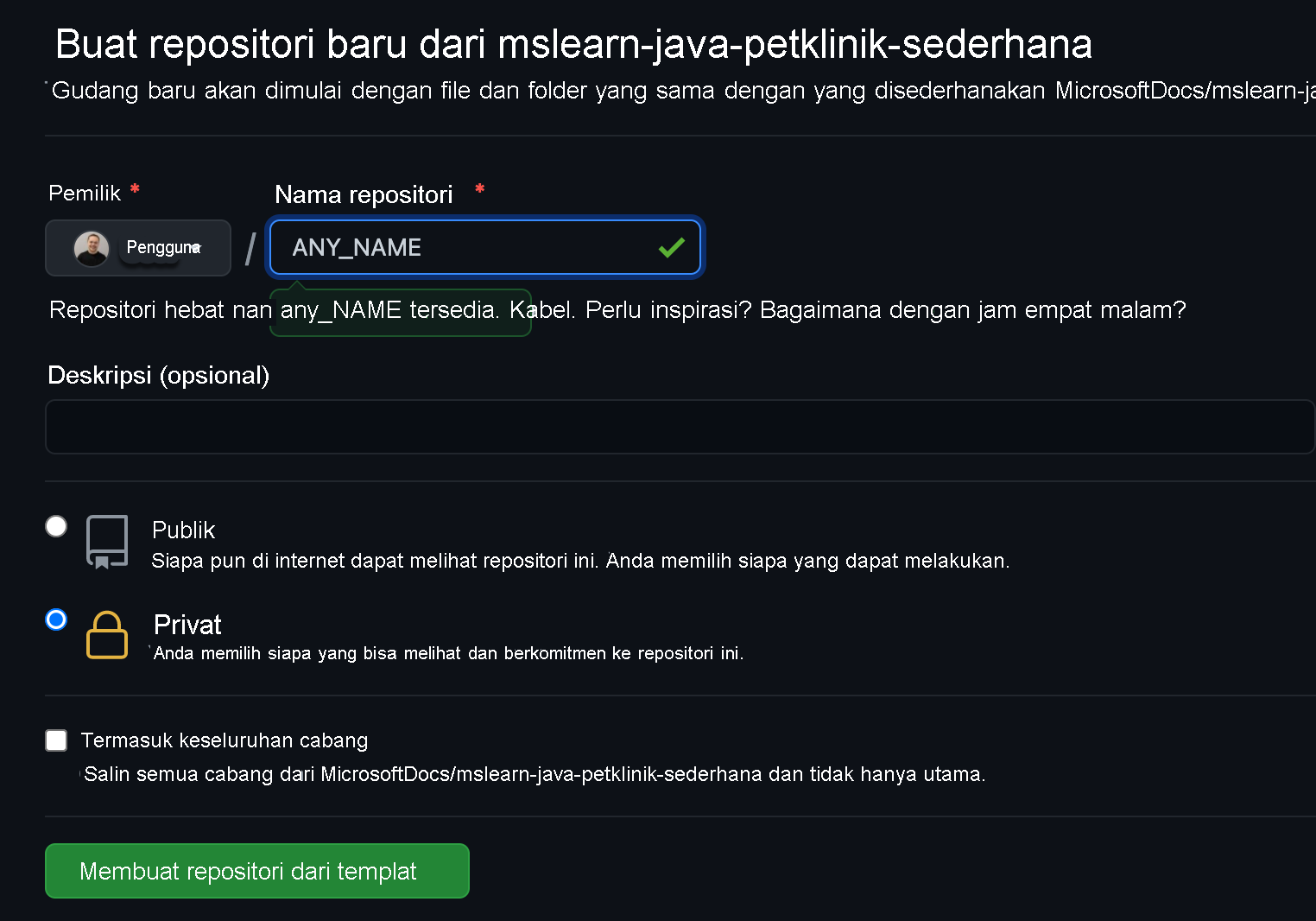This screenshot has height=921, width=1316.
Task: Click the red asterisk next to Pemilik
Action: (135, 187)
